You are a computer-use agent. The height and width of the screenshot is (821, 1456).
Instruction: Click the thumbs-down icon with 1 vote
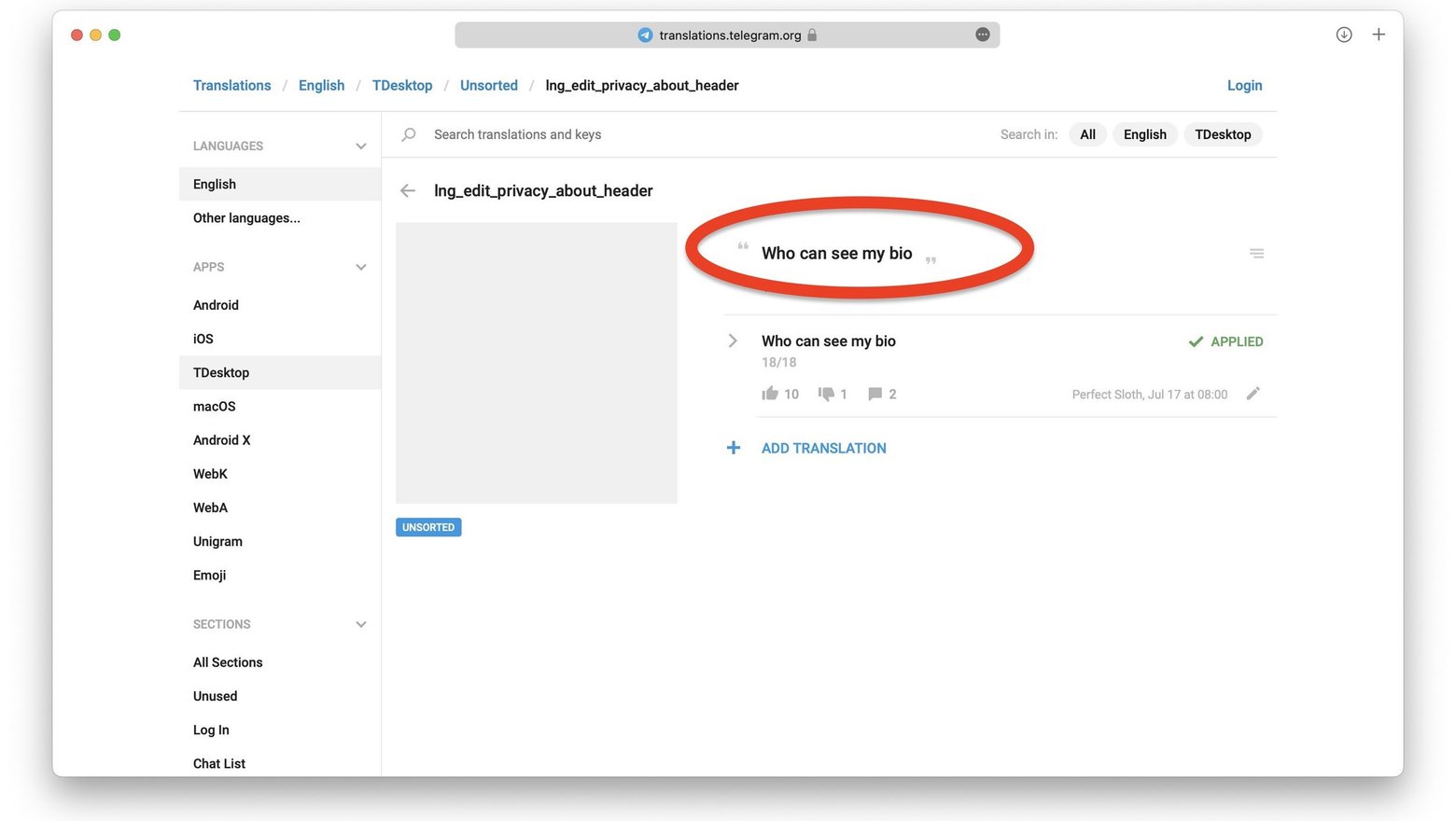[826, 394]
